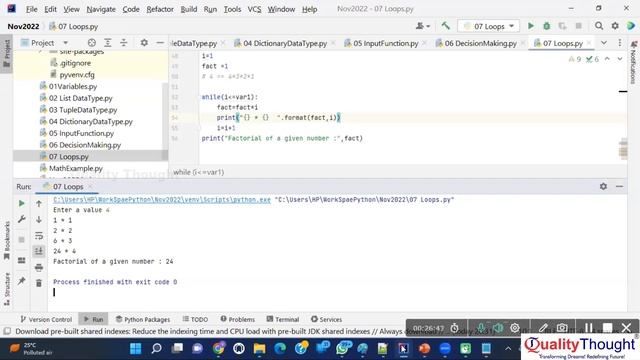Open the Navigate menu
This screenshot has width=640, height=360.
coord(101,9)
